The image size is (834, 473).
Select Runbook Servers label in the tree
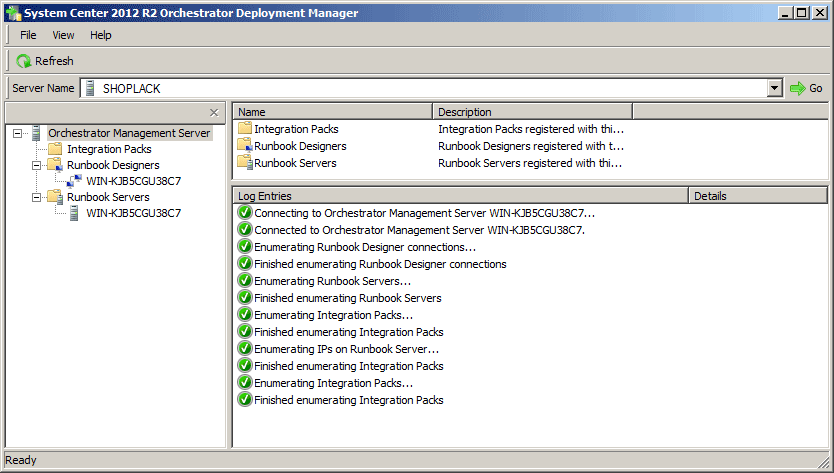point(108,197)
